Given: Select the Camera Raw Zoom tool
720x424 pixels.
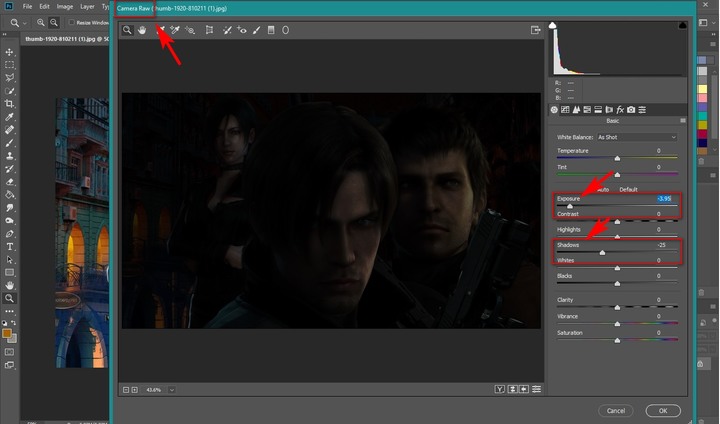Looking at the screenshot, I should (127, 30).
